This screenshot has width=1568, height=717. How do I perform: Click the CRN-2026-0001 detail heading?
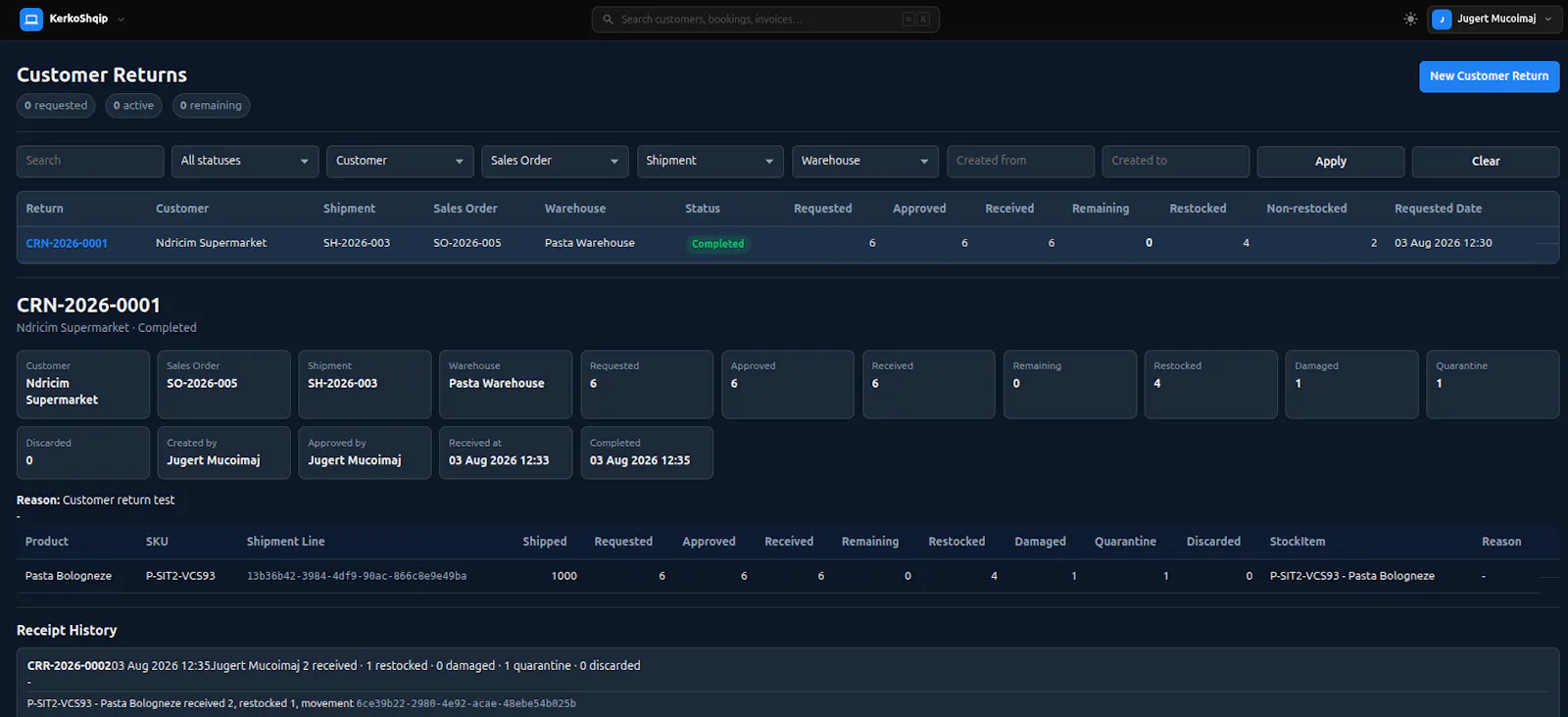pos(88,305)
